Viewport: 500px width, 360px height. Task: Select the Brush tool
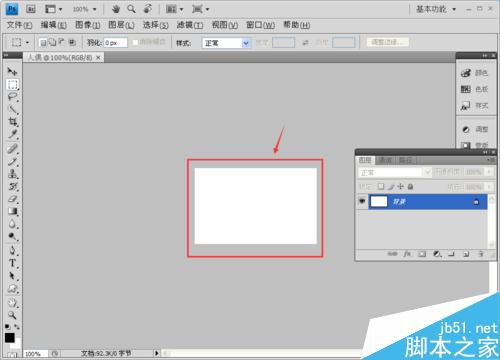pos(12,162)
